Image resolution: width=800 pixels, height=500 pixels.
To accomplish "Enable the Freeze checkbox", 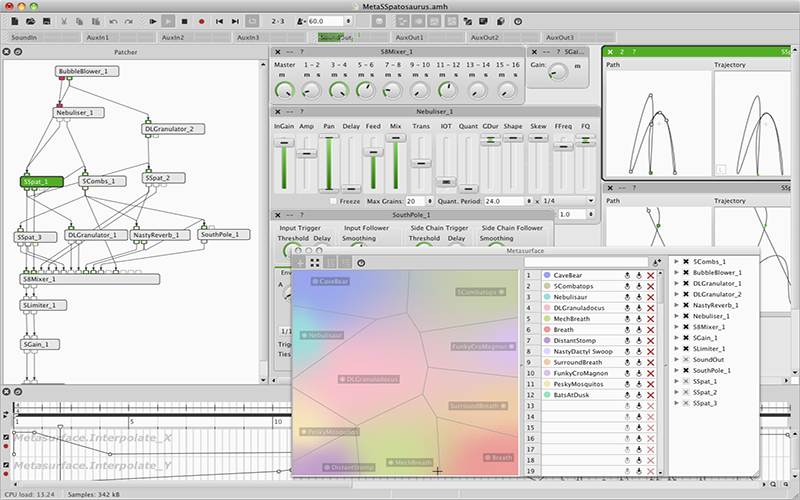I will (333, 201).
